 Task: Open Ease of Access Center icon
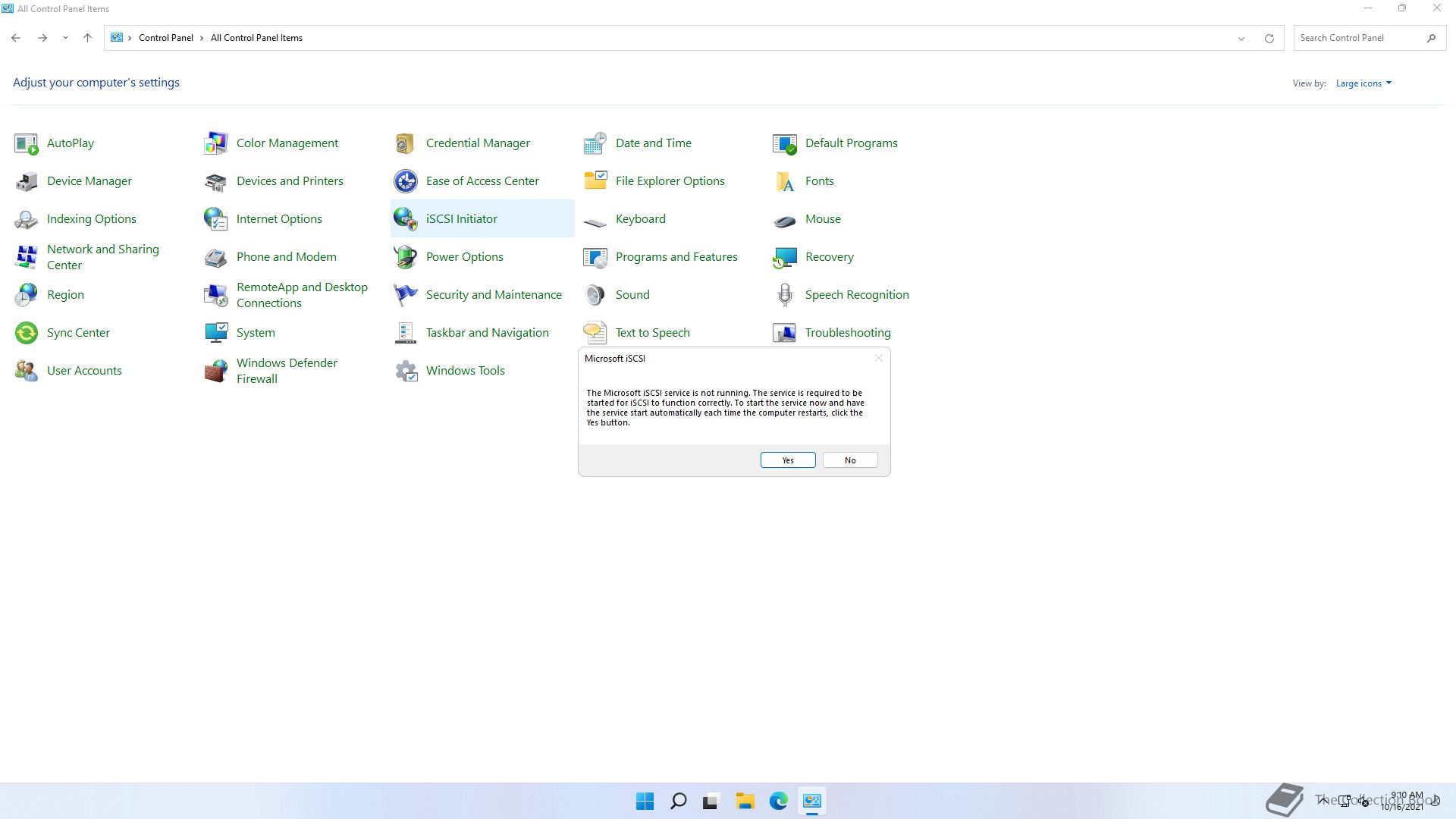tap(405, 181)
